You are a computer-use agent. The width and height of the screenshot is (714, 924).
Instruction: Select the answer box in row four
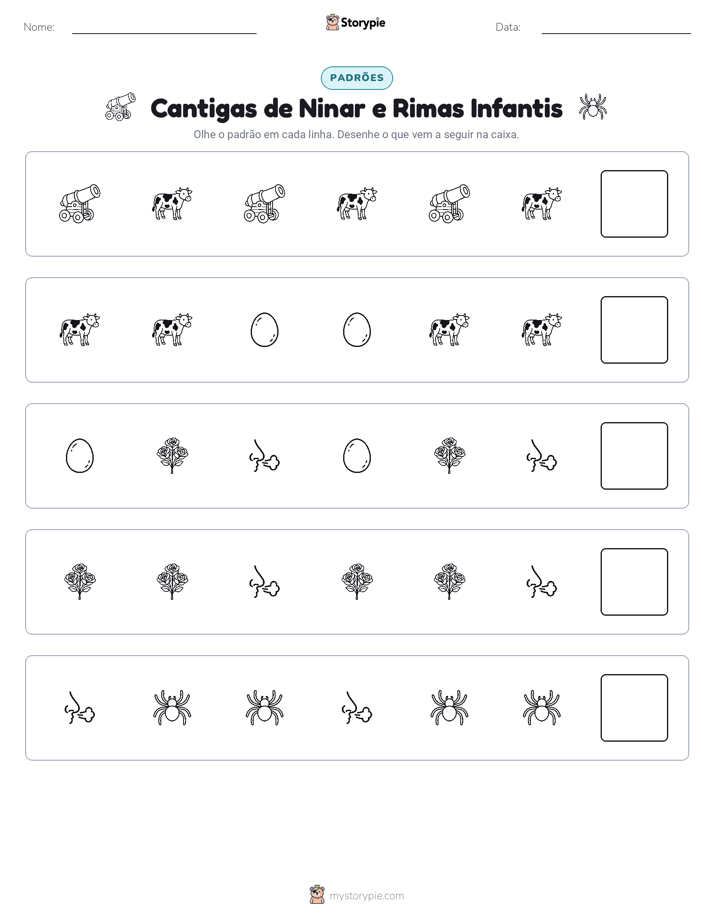click(634, 582)
